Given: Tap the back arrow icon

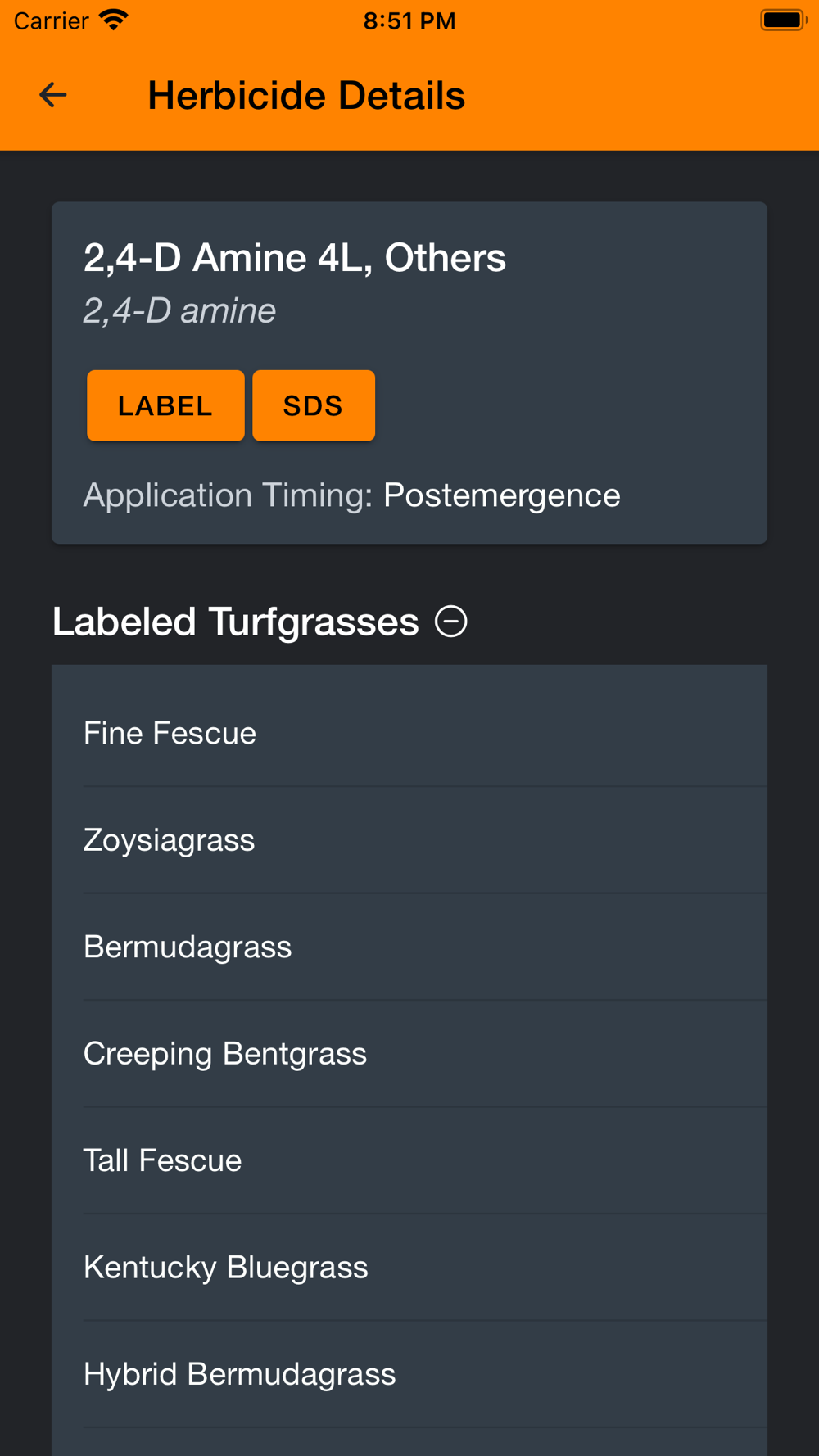Looking at the screenshot, I should pos(53,95).
